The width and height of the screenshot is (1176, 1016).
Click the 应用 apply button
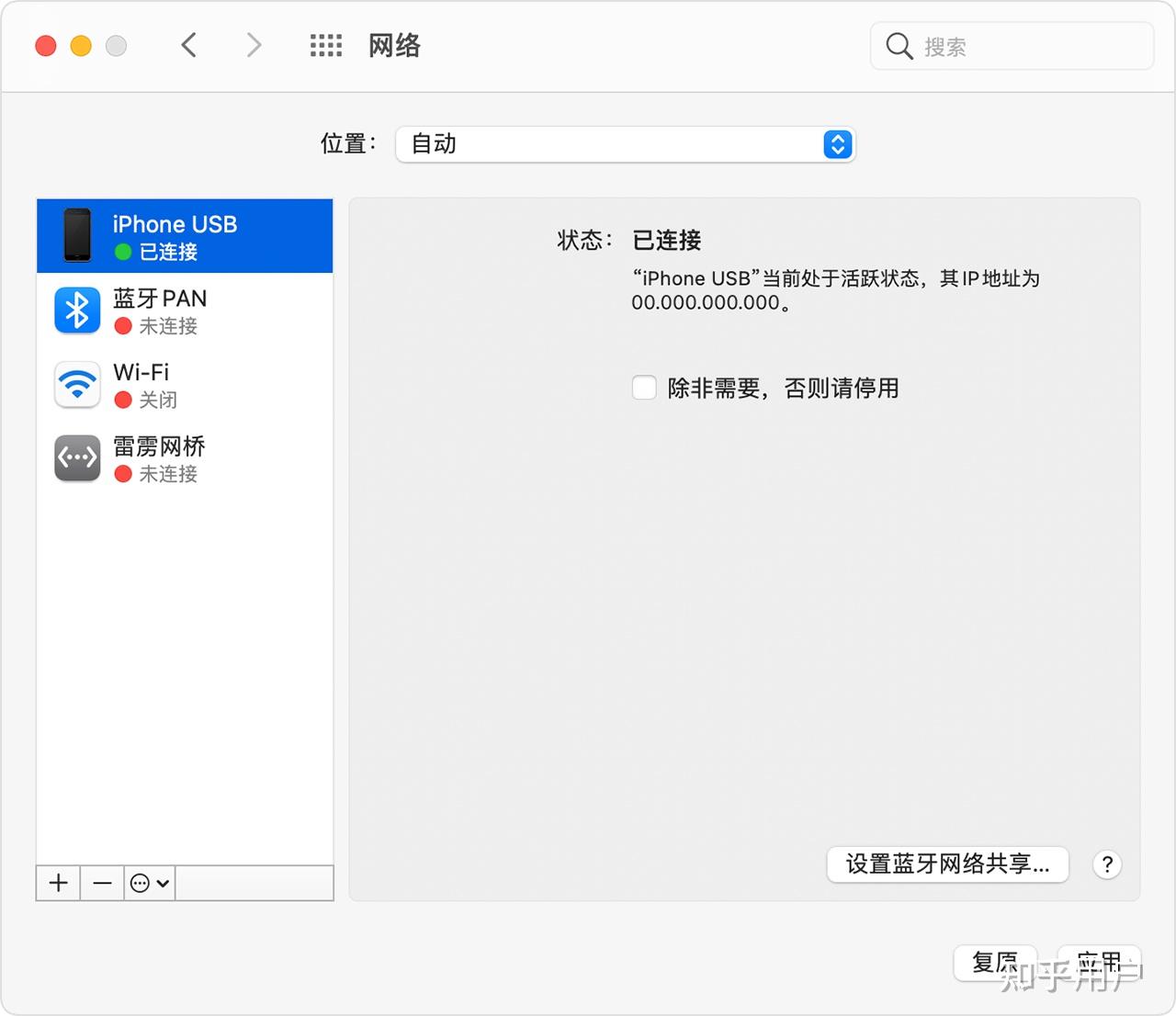(1099, 963)
